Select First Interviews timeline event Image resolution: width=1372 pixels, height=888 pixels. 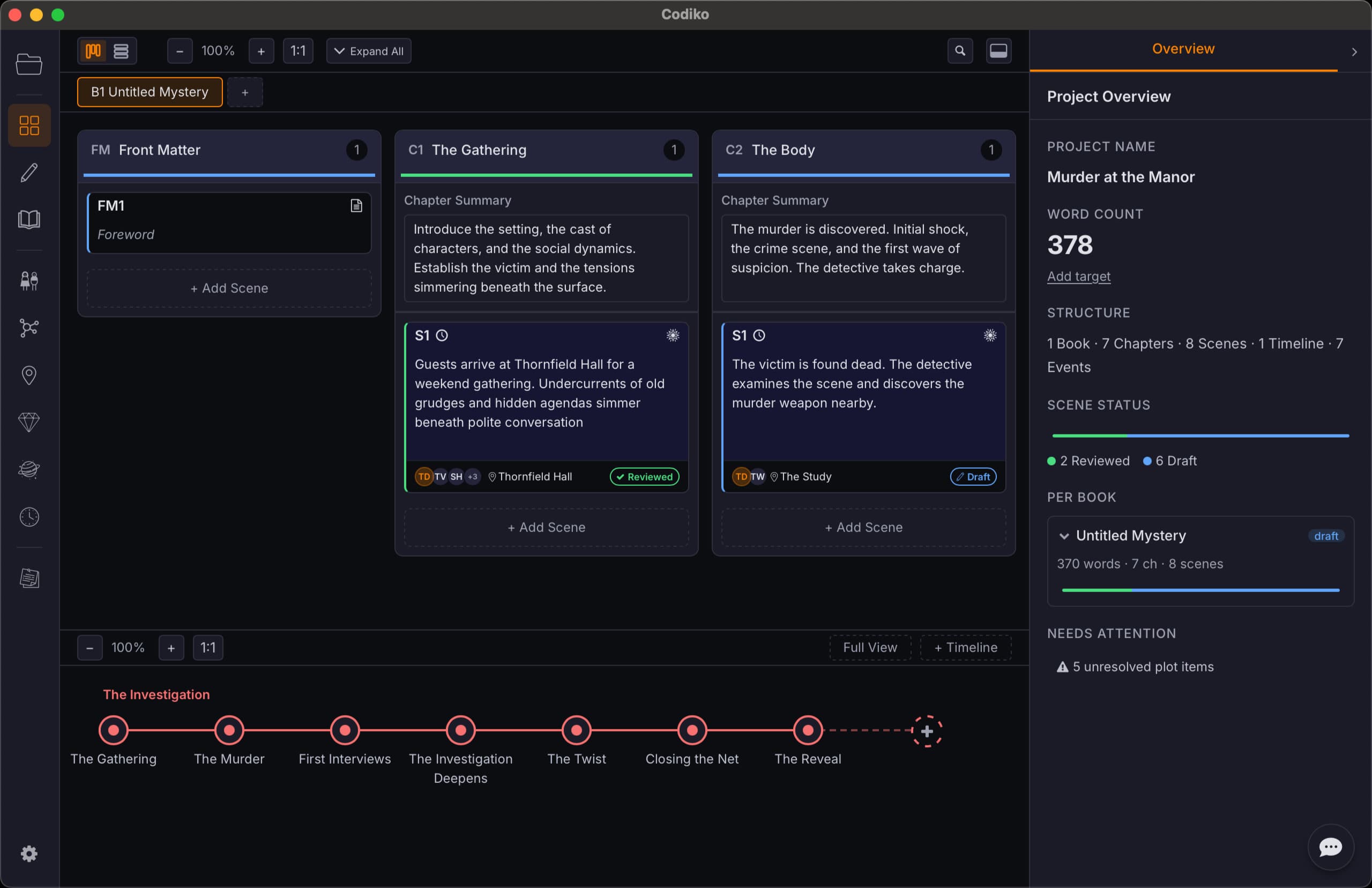(345, 730)
